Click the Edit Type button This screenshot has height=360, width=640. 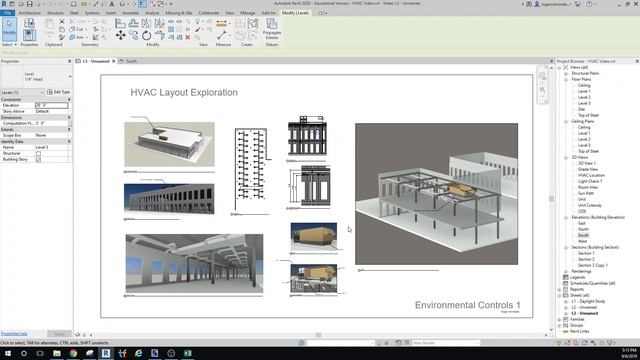coord(59,92)
